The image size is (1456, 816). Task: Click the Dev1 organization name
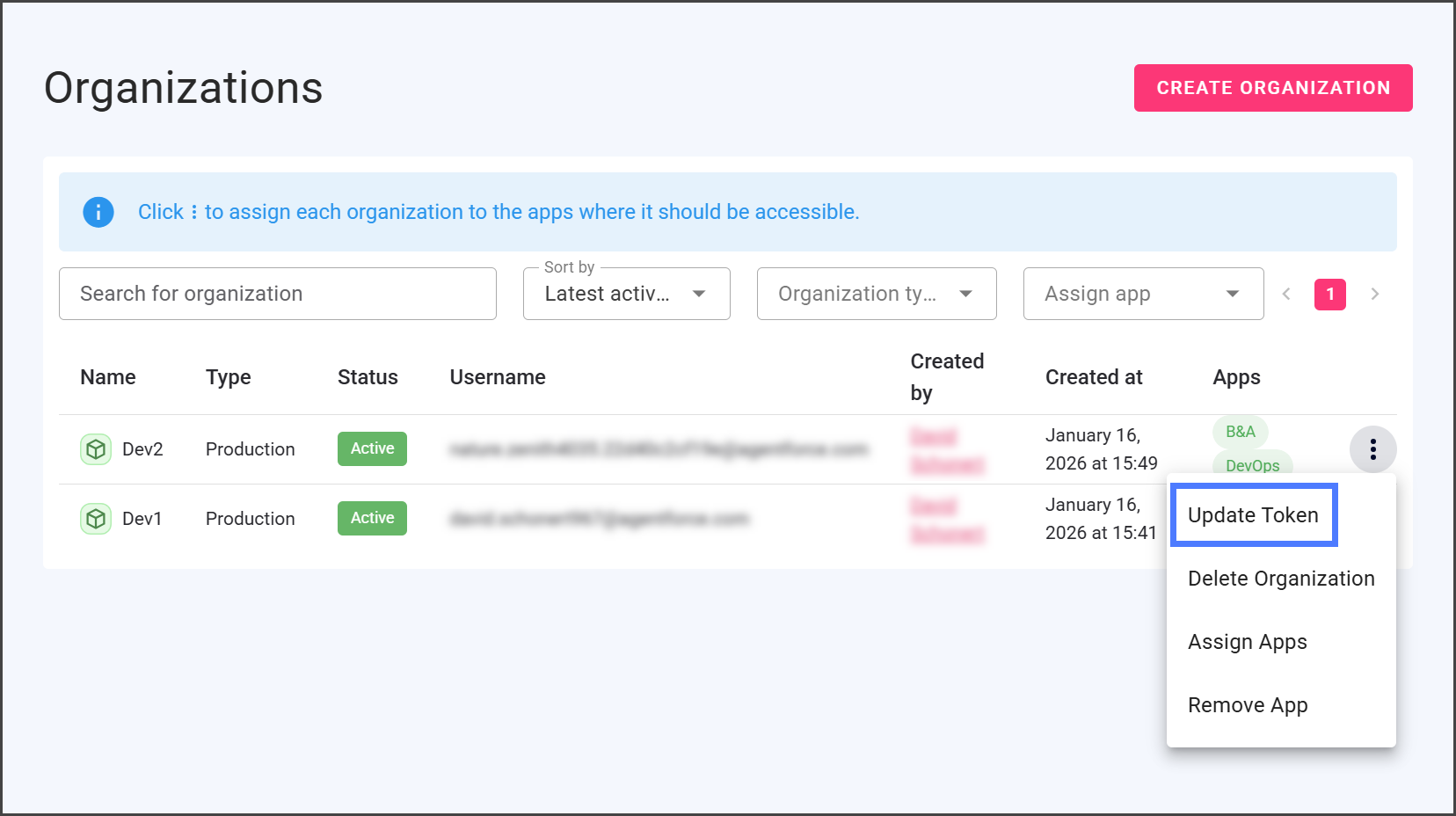142,519
